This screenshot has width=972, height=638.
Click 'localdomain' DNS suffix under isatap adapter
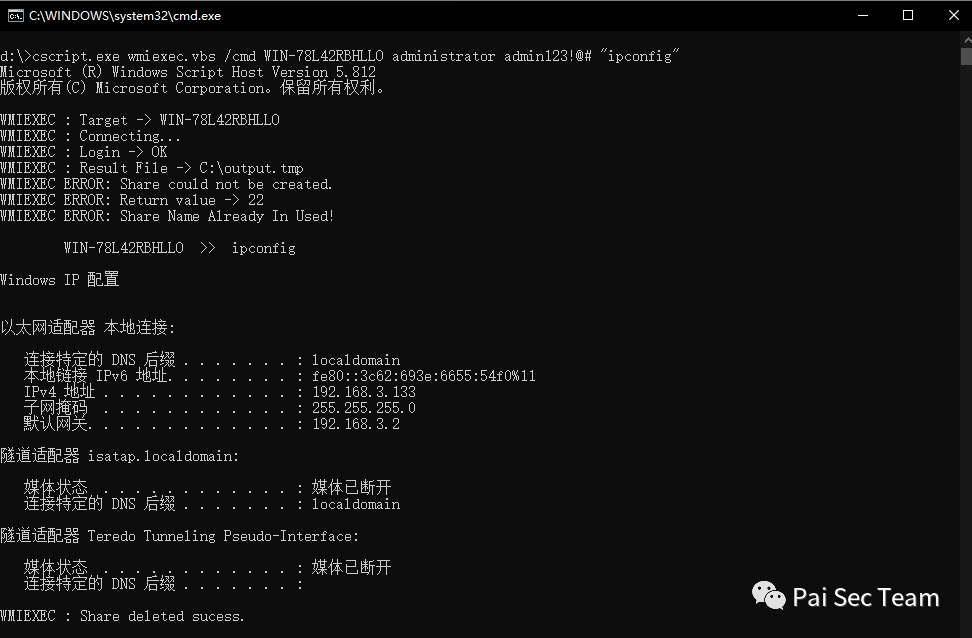(356, 504)
